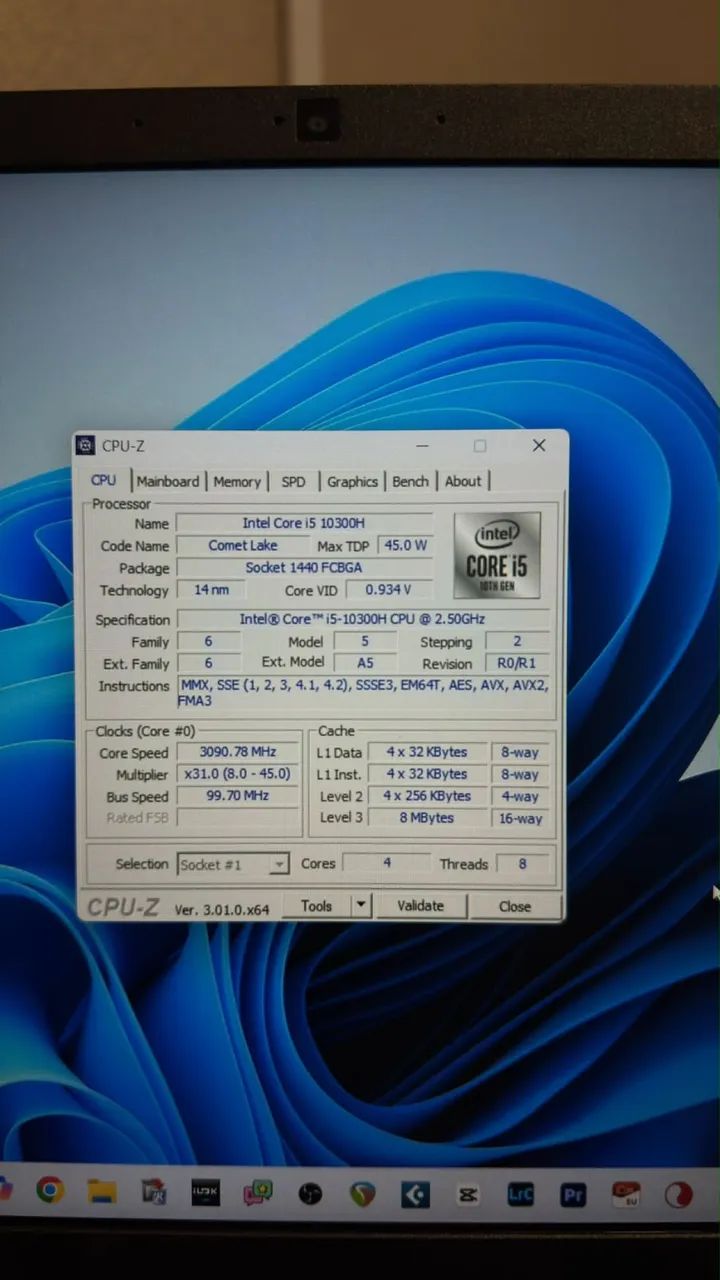Open the pink chat bubbles taskbar icon
The image size is (720, 1280).
(x=258, y=1192)
